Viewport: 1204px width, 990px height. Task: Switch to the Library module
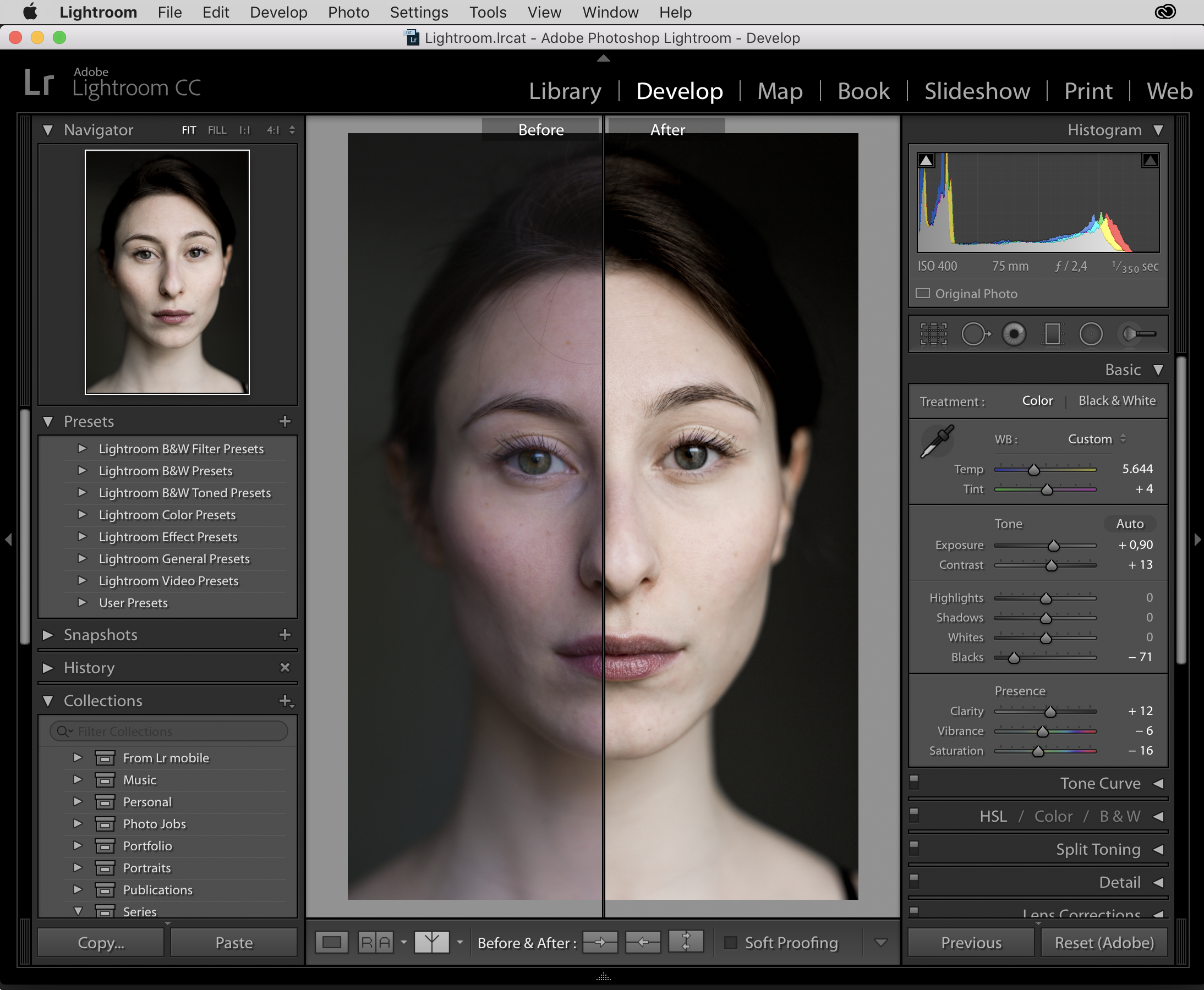click(x=565, y=91)
